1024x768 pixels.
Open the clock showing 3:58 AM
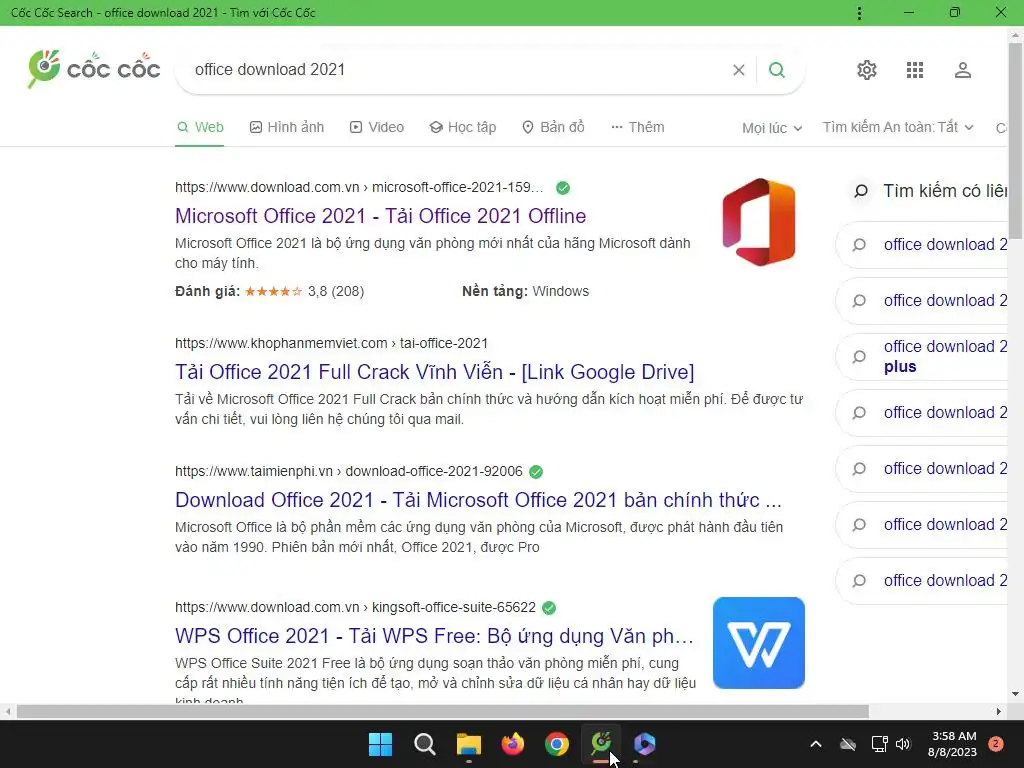pos(953,744)
